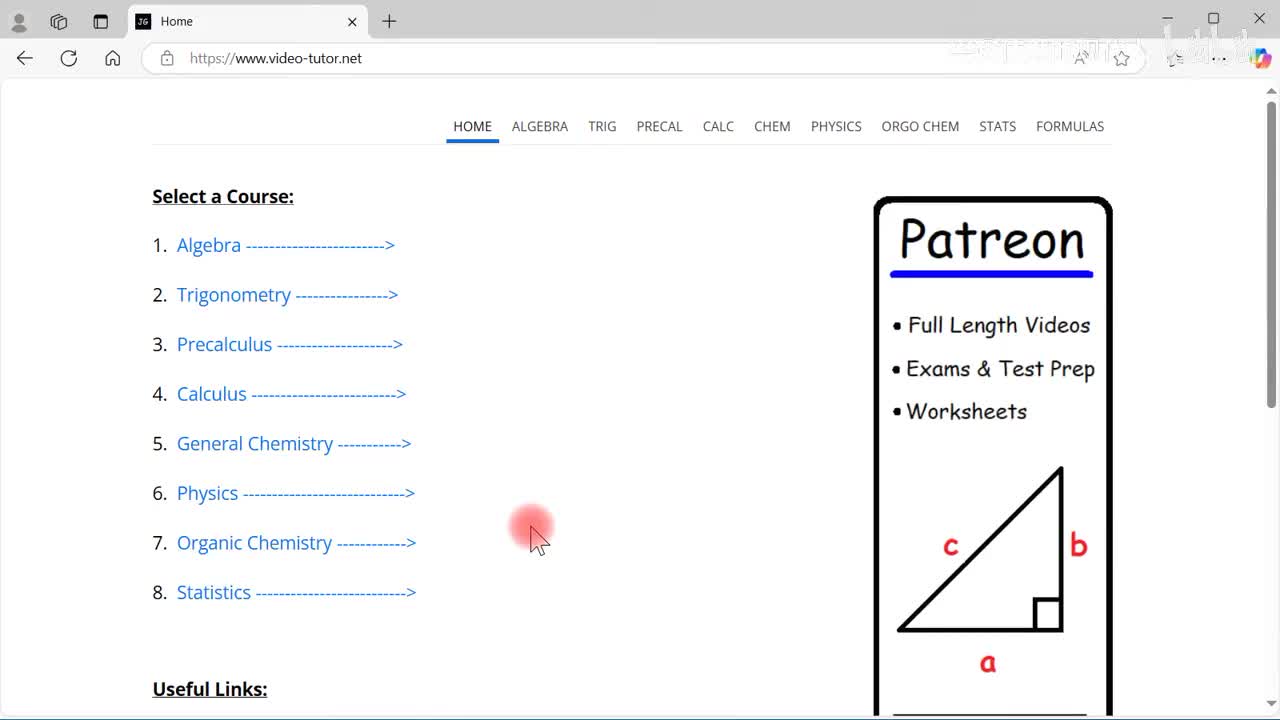Open the tab actions menu icon
This screenshot has width=1280, height=720.
(x=100, y=21)
